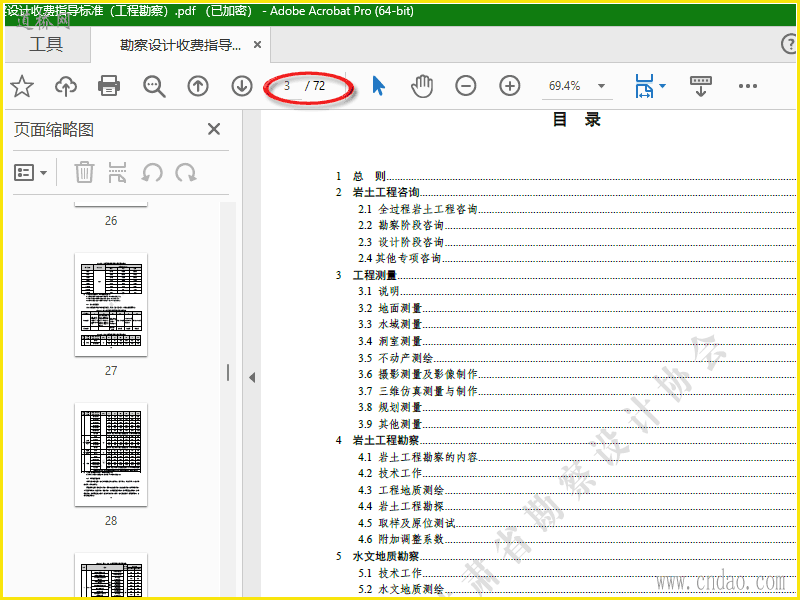800x600 pixels.
Task: Rotate page clockwise
Action: pyautogui.click(x=186, y=173)
